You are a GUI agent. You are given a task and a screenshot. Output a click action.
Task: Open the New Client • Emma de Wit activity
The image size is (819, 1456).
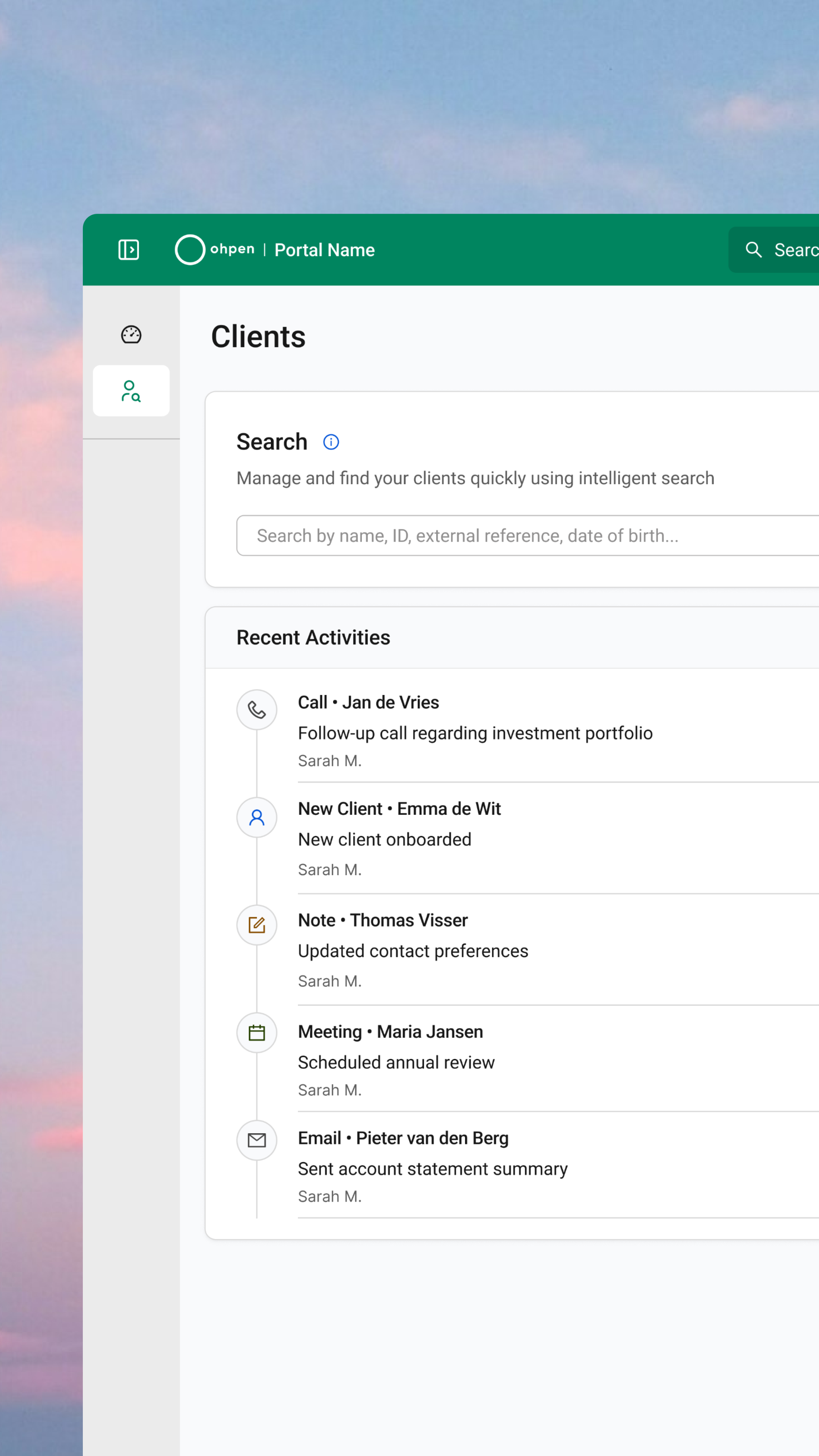[400, 809]
